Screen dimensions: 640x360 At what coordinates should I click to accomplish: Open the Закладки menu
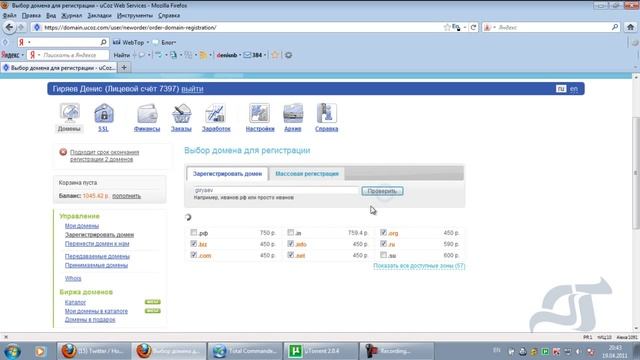99,16
